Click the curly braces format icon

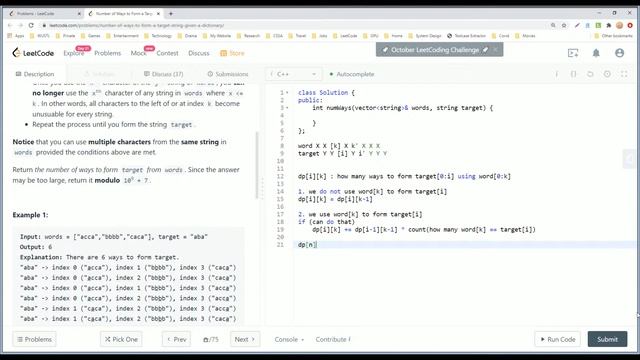coord(573,74)
